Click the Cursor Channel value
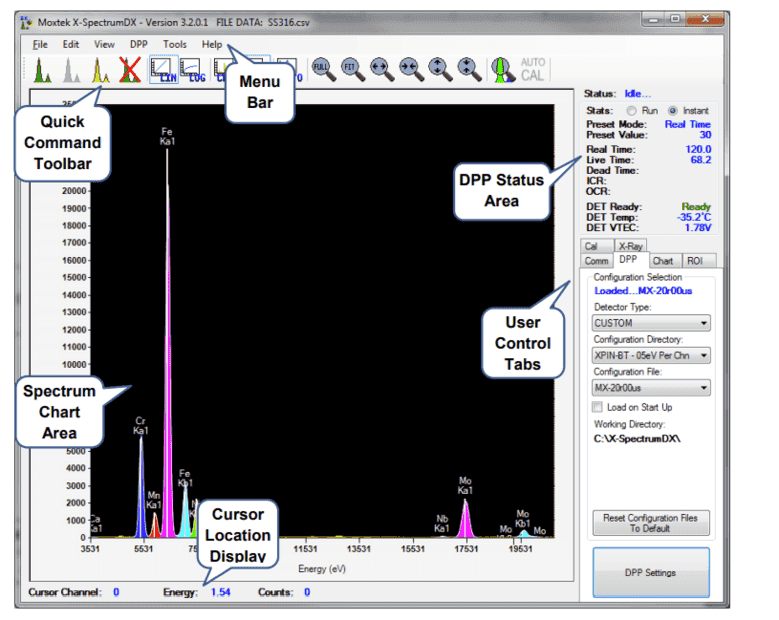Image resolution: width=779 pixels, height=620 pixels. point(116,592)
